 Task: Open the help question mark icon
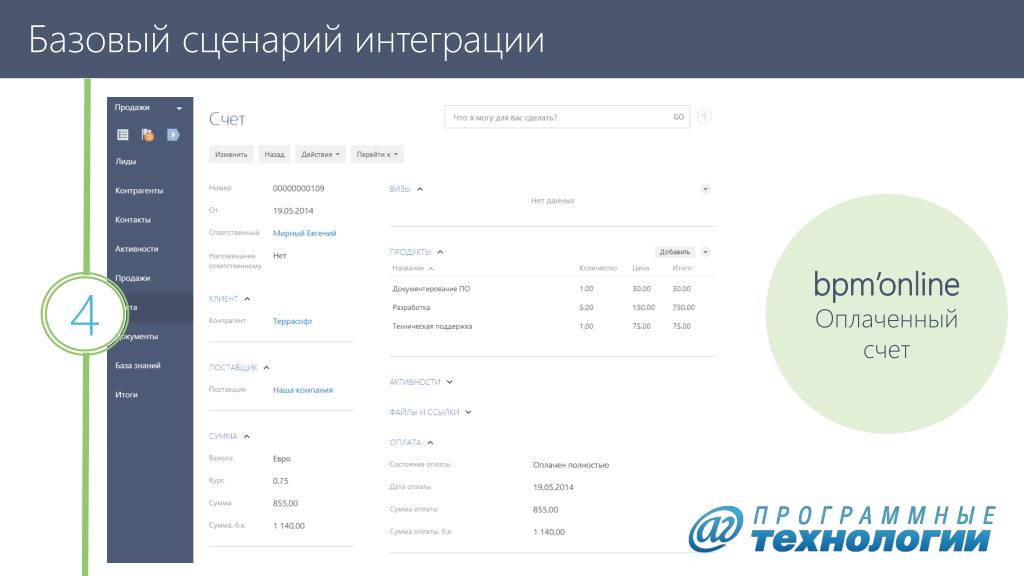coord(704,118)
